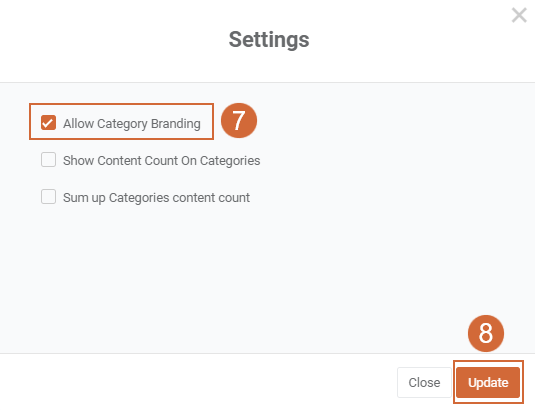Image resolution: width=535 pixels, height=410 pixels.
Task: Click the orange step 8 badge
Action: (x=486, y=333)
